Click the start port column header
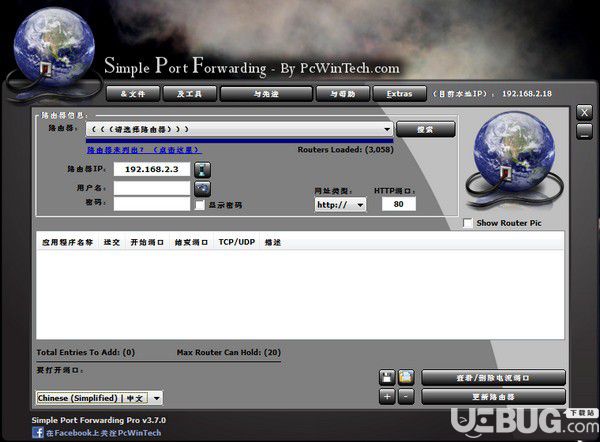 tap(147, 242)
